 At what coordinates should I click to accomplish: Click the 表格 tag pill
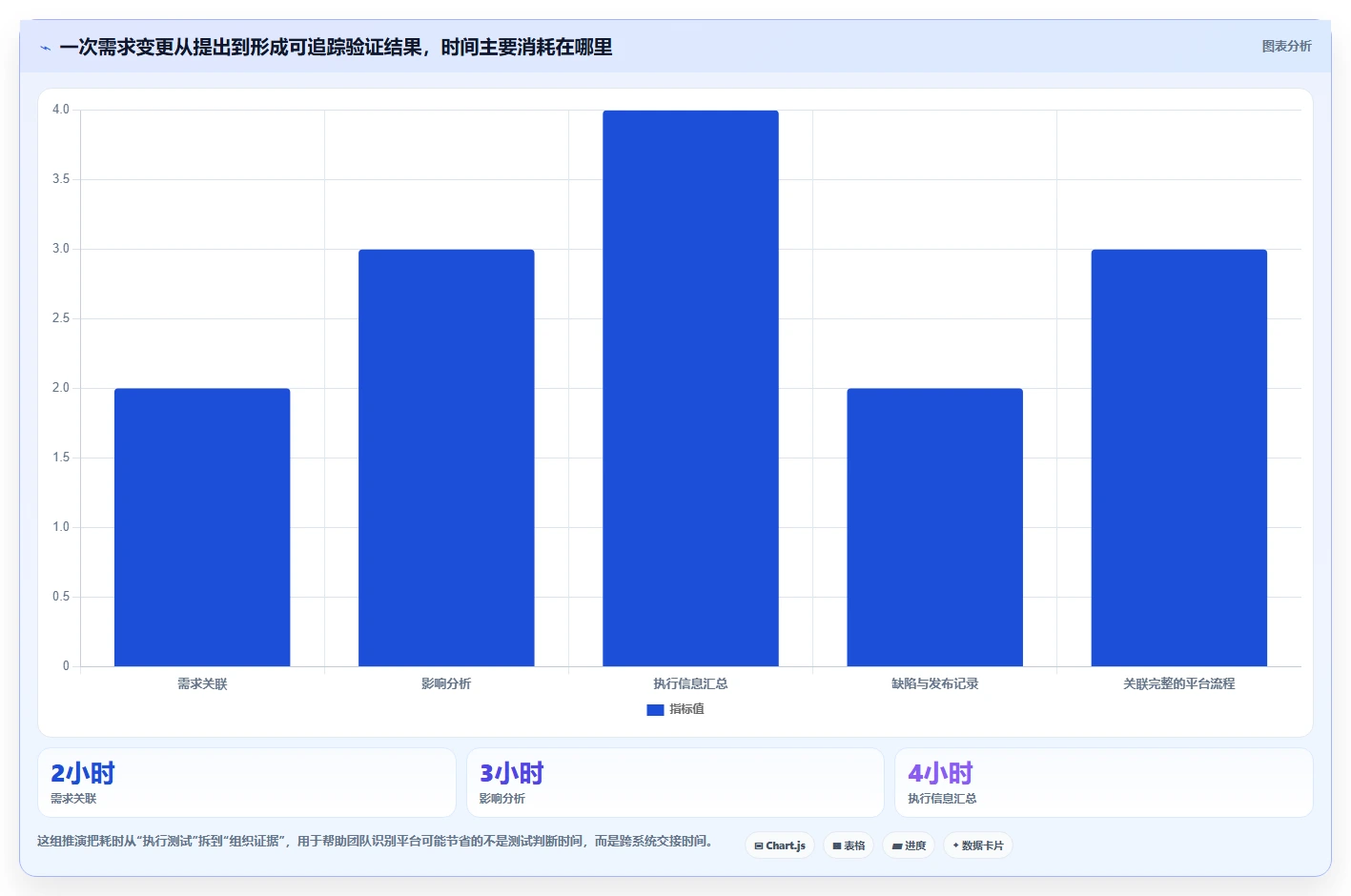point(849,845)
